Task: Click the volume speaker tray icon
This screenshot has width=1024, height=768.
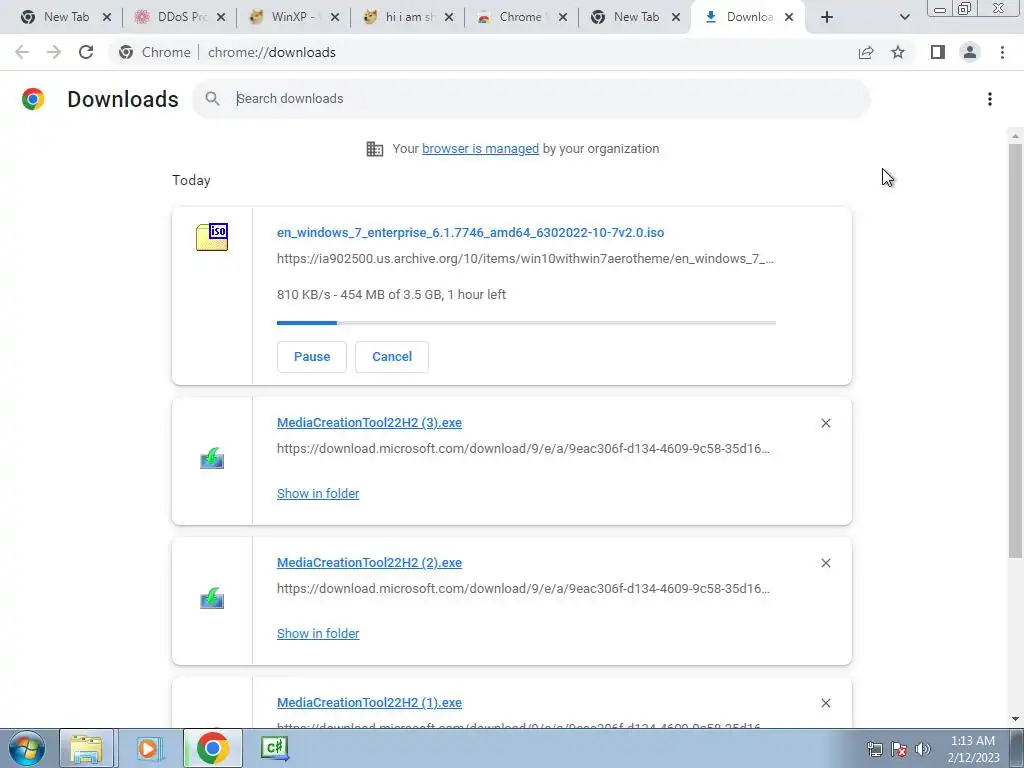Action: (x=923, y=749)
